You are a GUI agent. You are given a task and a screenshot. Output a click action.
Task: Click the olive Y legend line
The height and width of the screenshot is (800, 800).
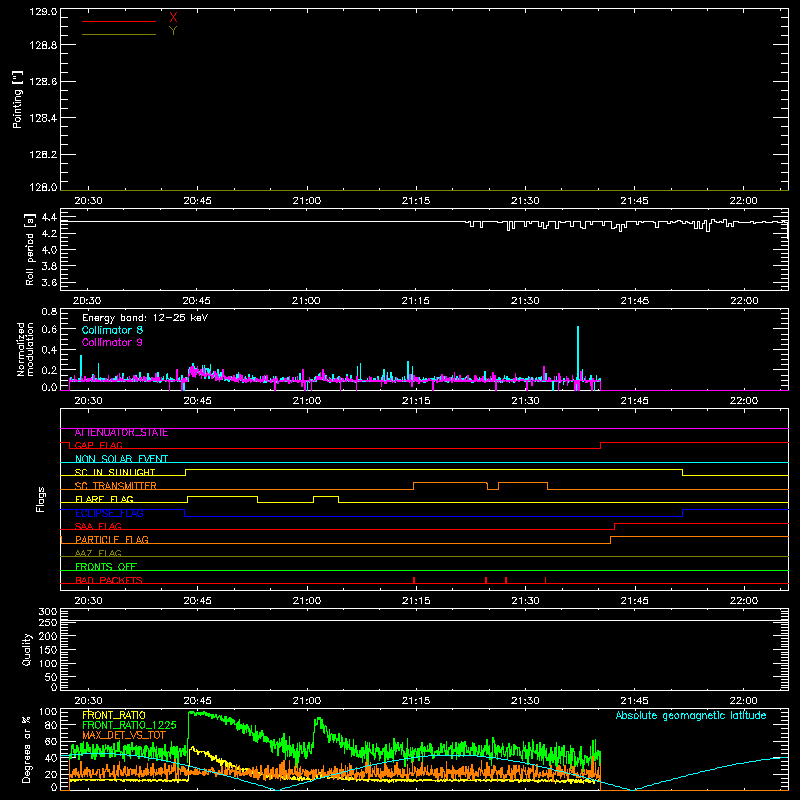click(119, 35)
